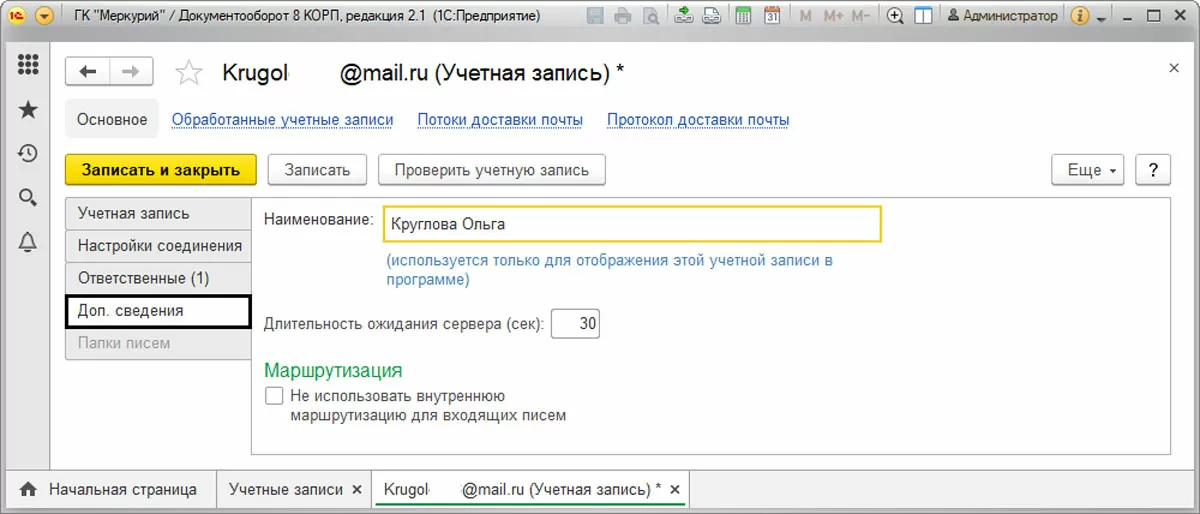Image resolution: width=1200 pixels, height=514 pixels.
Task: Click the Zoom magnifier icon
Action: [896, 16]
